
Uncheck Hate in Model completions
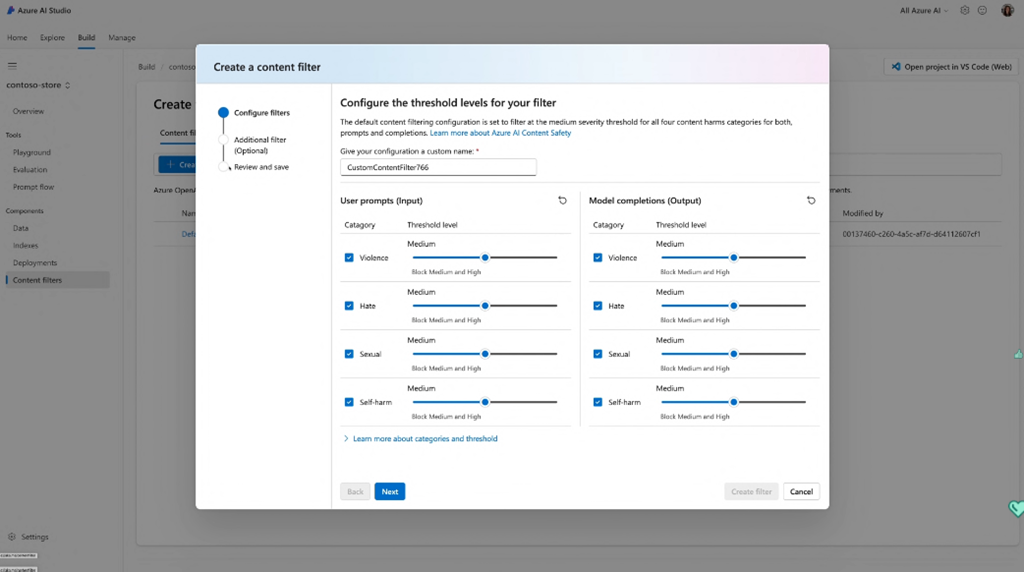pyautogui.click(x=598, y=306)
